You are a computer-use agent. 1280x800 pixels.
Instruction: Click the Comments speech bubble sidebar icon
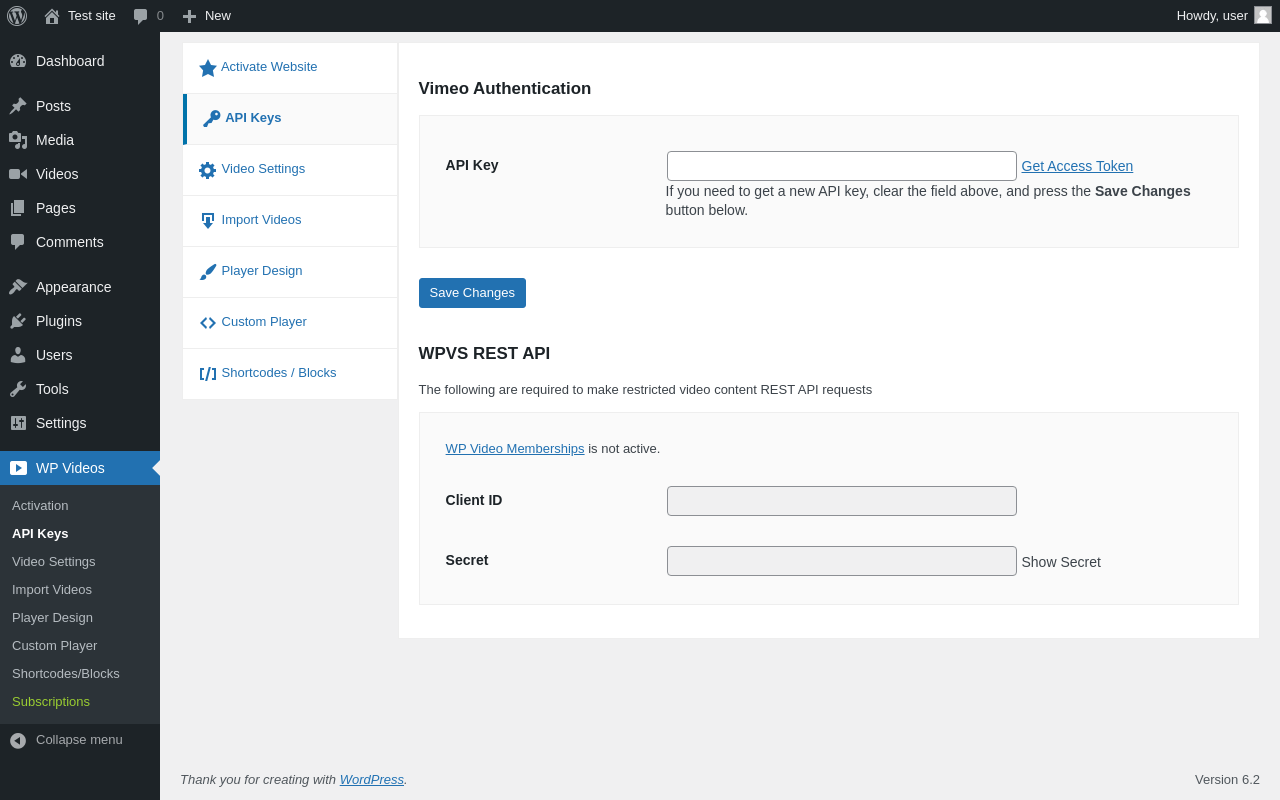coord(18,242)
